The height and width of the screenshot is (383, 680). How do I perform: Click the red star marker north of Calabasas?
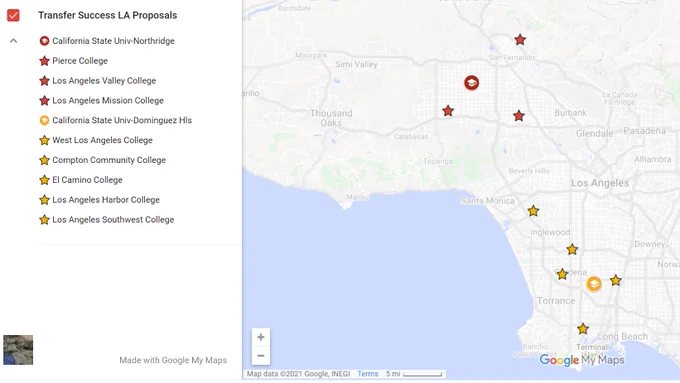448,111
